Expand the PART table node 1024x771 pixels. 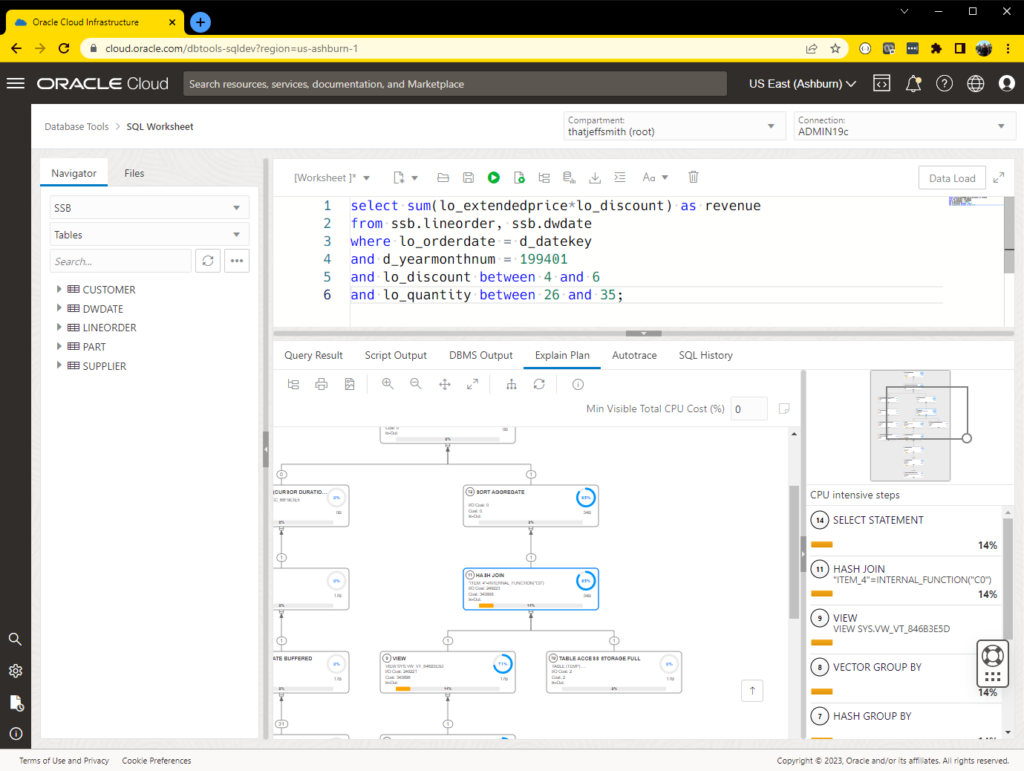[59, 346]
